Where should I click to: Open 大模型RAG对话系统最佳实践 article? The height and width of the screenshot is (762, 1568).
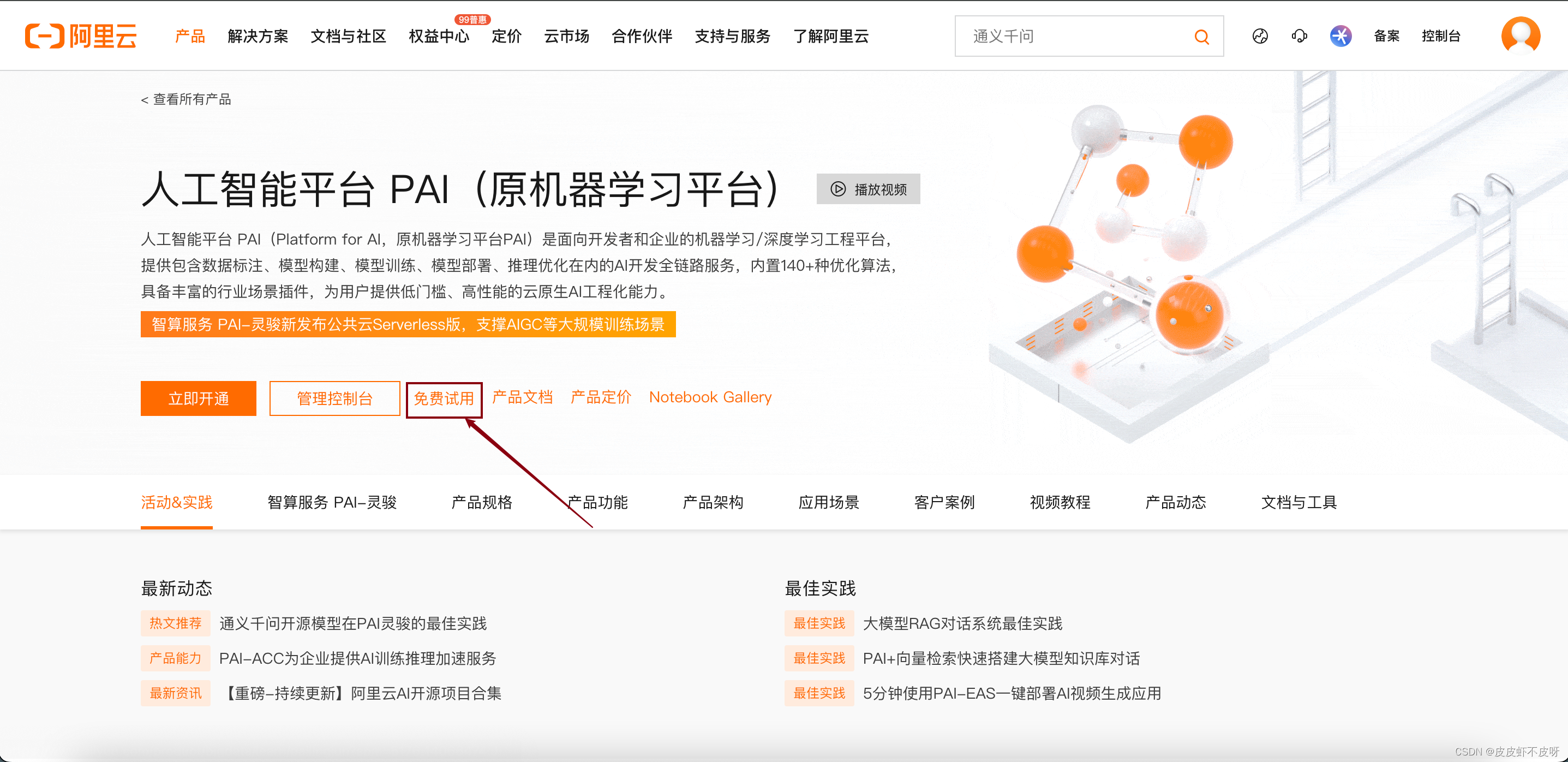[963, 624]
